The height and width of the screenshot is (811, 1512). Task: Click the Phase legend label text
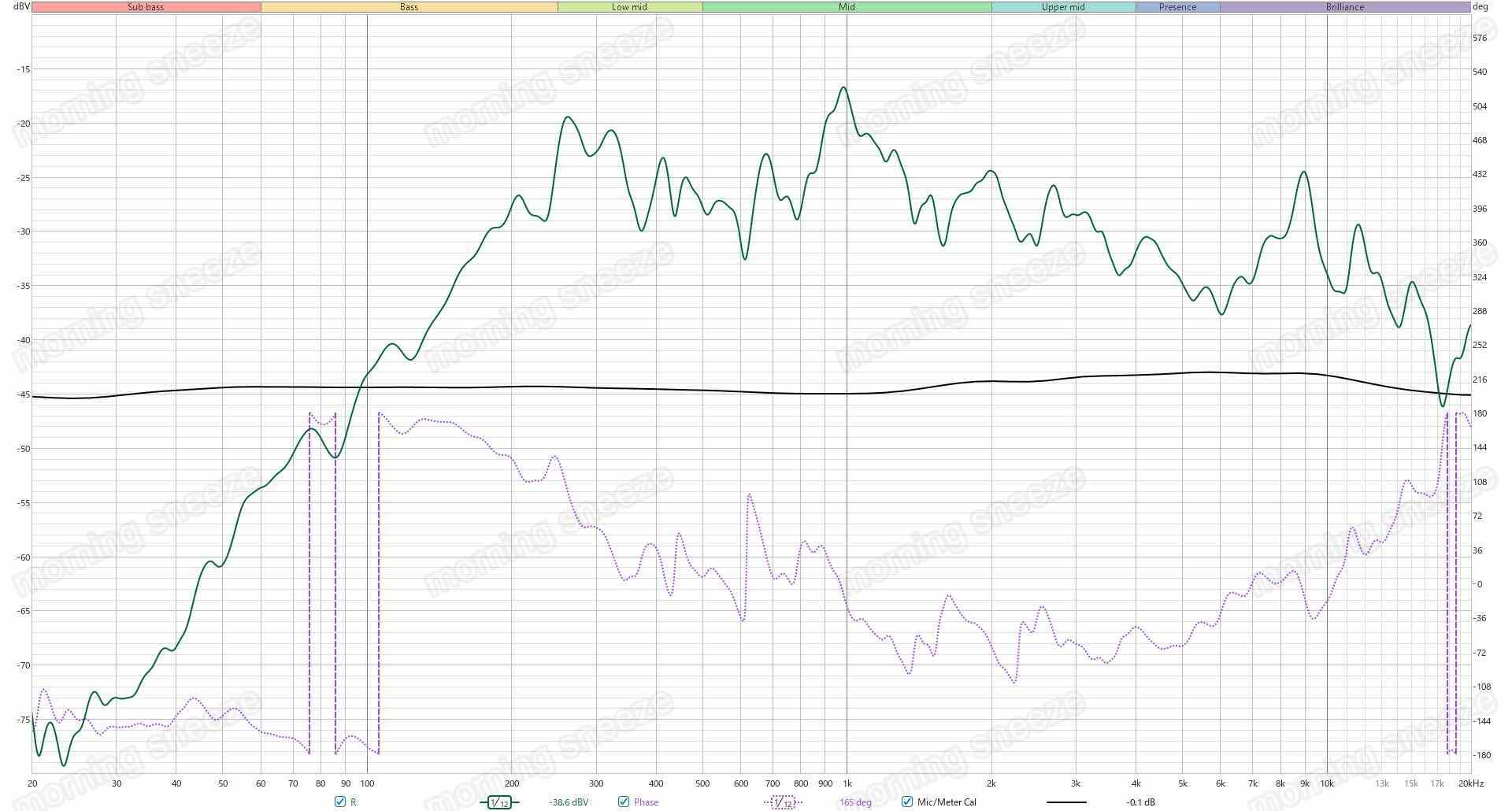pos(646,802)
